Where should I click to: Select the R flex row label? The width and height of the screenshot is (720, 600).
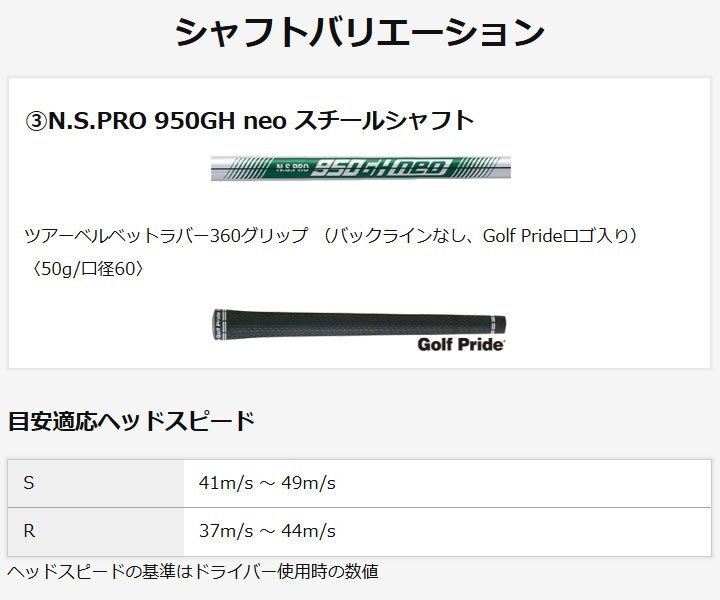29,531
